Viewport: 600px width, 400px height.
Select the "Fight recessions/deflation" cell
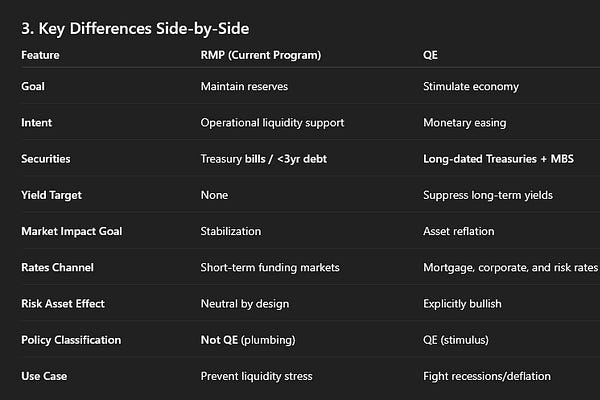click(x=489, y=376)
